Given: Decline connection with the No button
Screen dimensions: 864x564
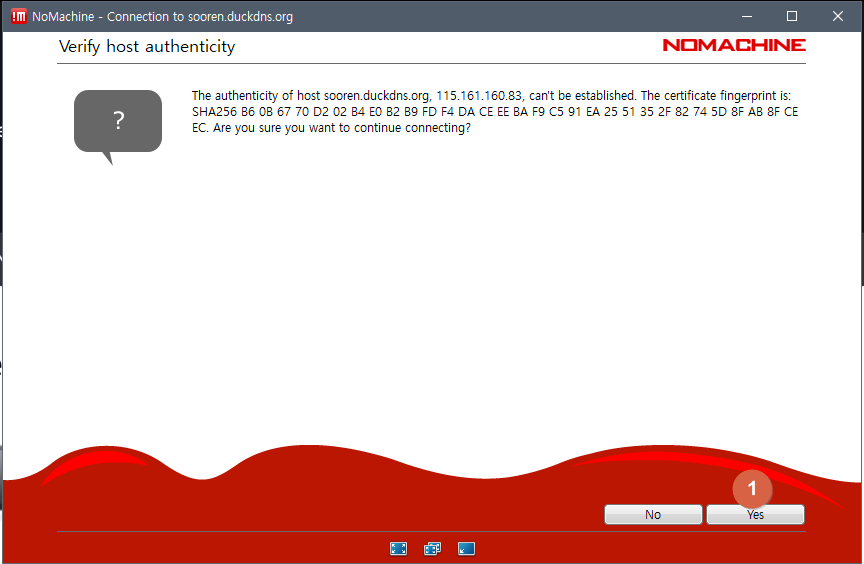Looking at the screenshot, I should tap(653, 514).
